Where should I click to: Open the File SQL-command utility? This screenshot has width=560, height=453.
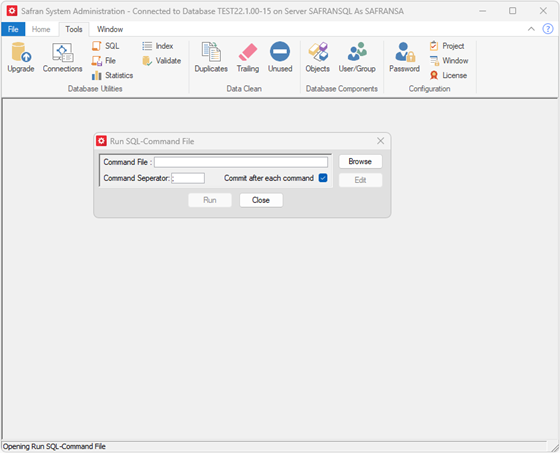coord(104,61)
